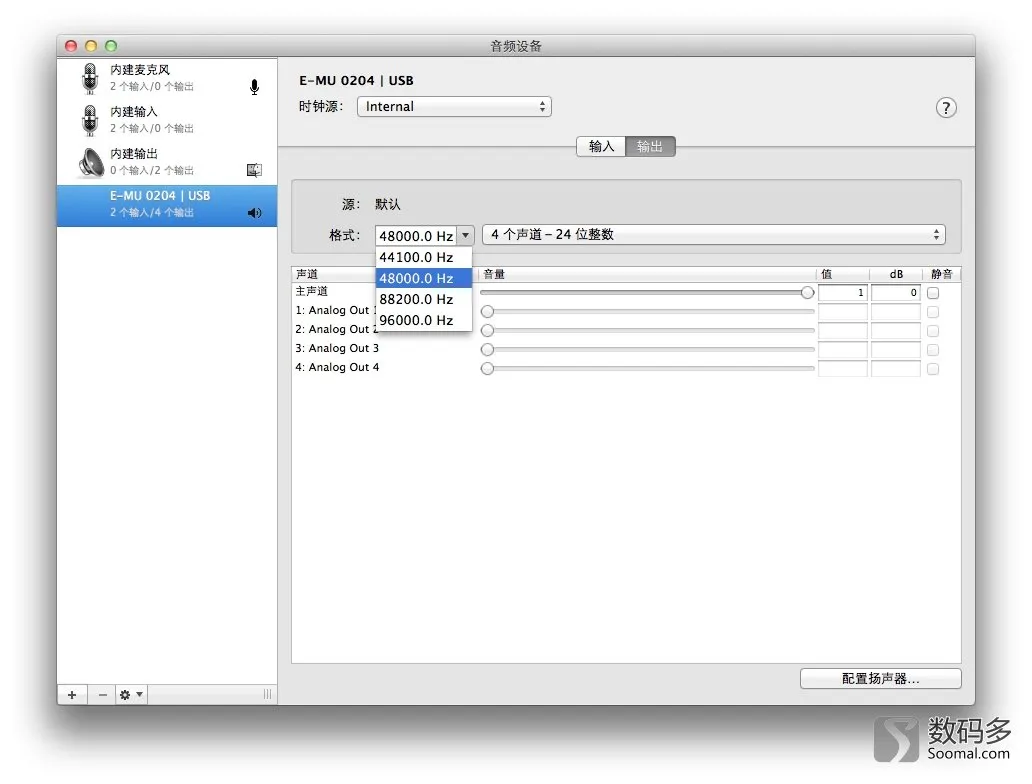Image resolution: width=1032 pixels, height=784 pixels.
Task: Choose 96000.0 Hz sample rate
Action: pyautogui.click(x=424, y=321)
